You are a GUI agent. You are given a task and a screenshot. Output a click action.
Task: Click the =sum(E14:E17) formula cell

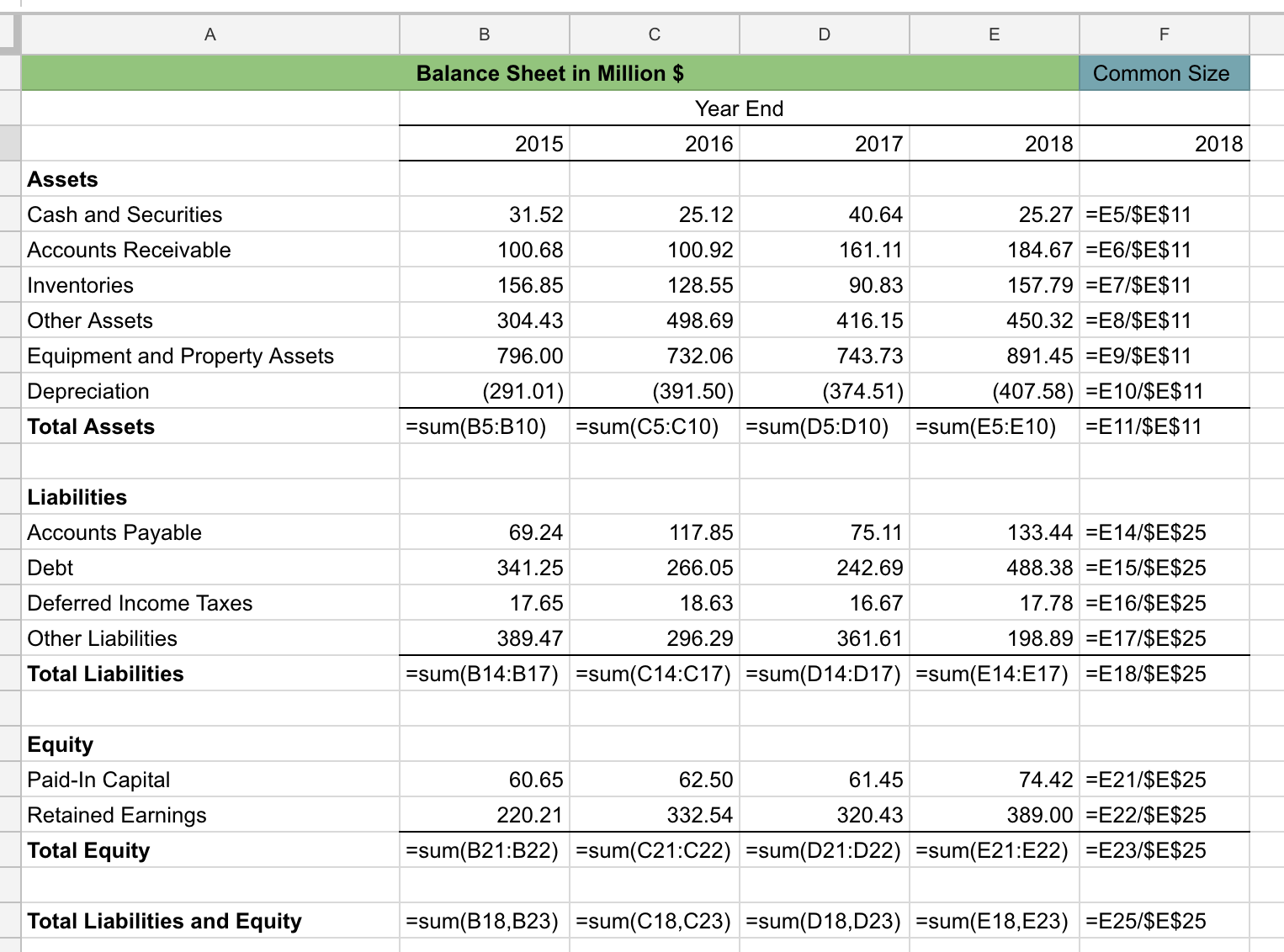click(x=995, y=674)
